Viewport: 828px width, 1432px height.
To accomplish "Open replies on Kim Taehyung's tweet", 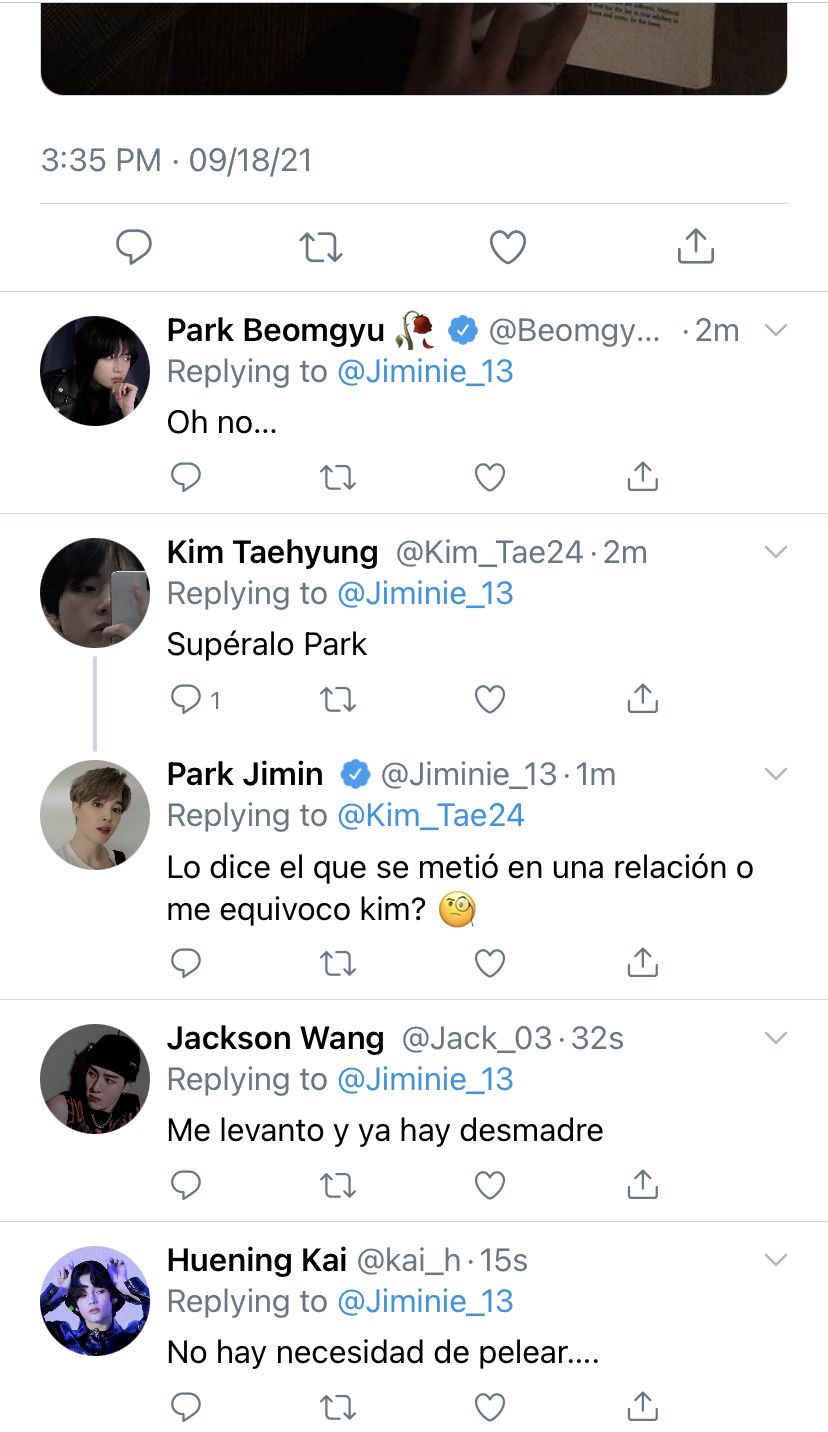I will (x=195, y=700).
